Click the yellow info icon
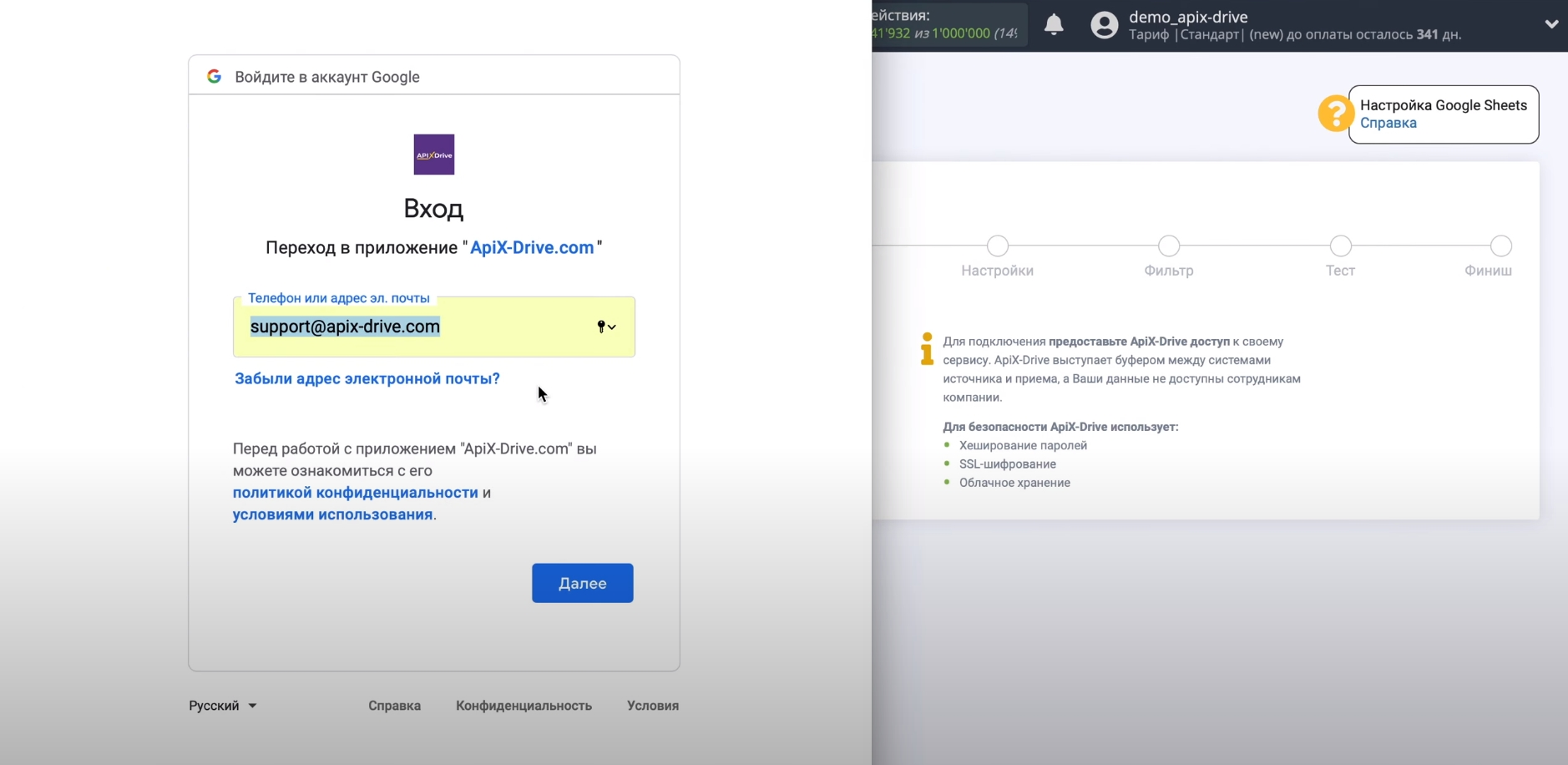The width and height of the screenshot is (1568, 765). pyautogui.click(x=927, y=349)
